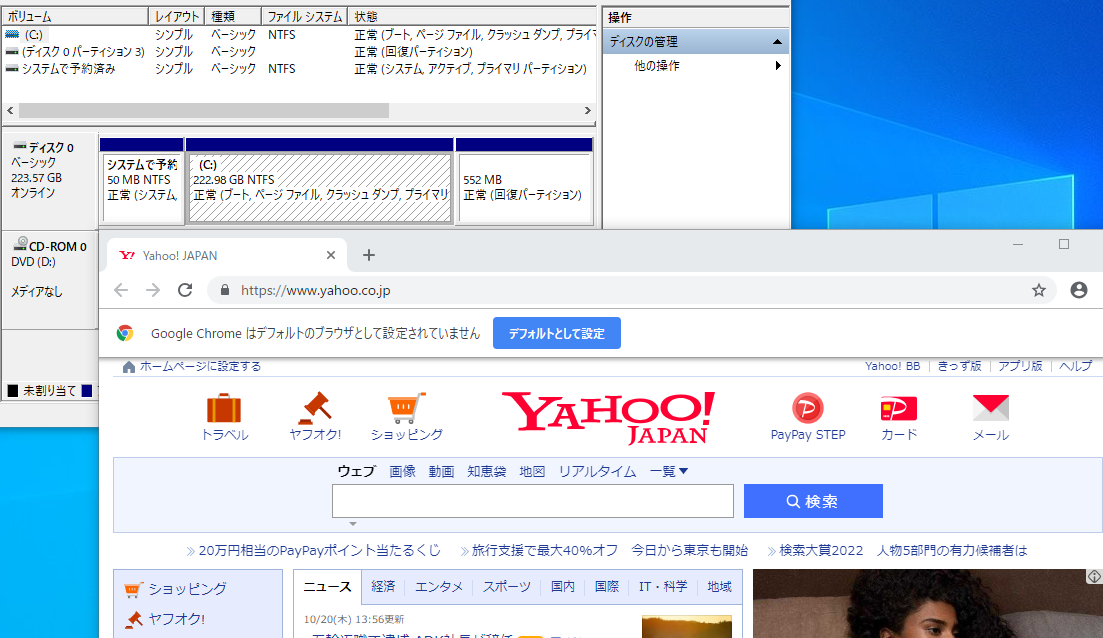Image resolution: width=1103 pixels, height=638 pixels.
Task: Open ヤフオク! gavel icon
Action: tap(314, 408)
